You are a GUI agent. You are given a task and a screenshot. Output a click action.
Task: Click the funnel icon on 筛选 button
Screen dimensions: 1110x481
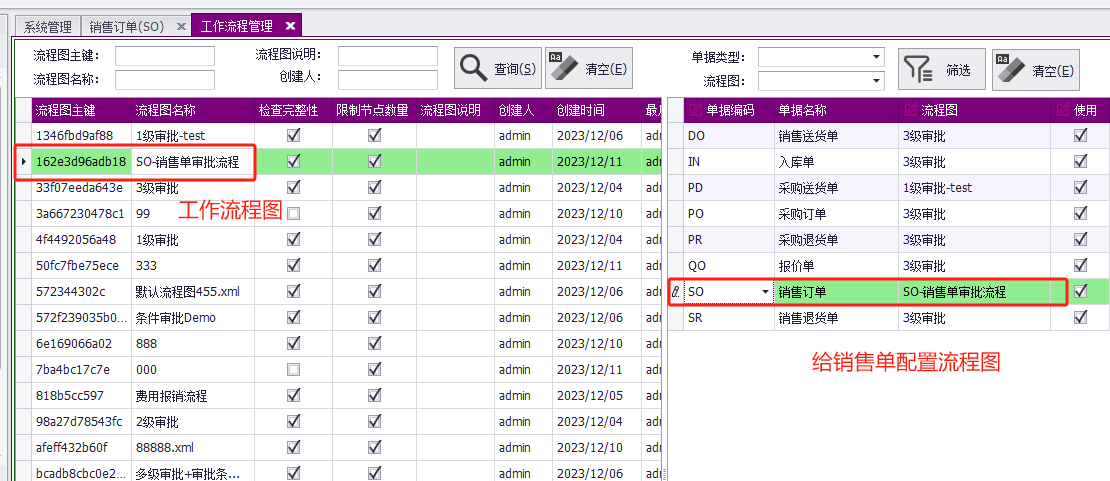click(918, 69)
